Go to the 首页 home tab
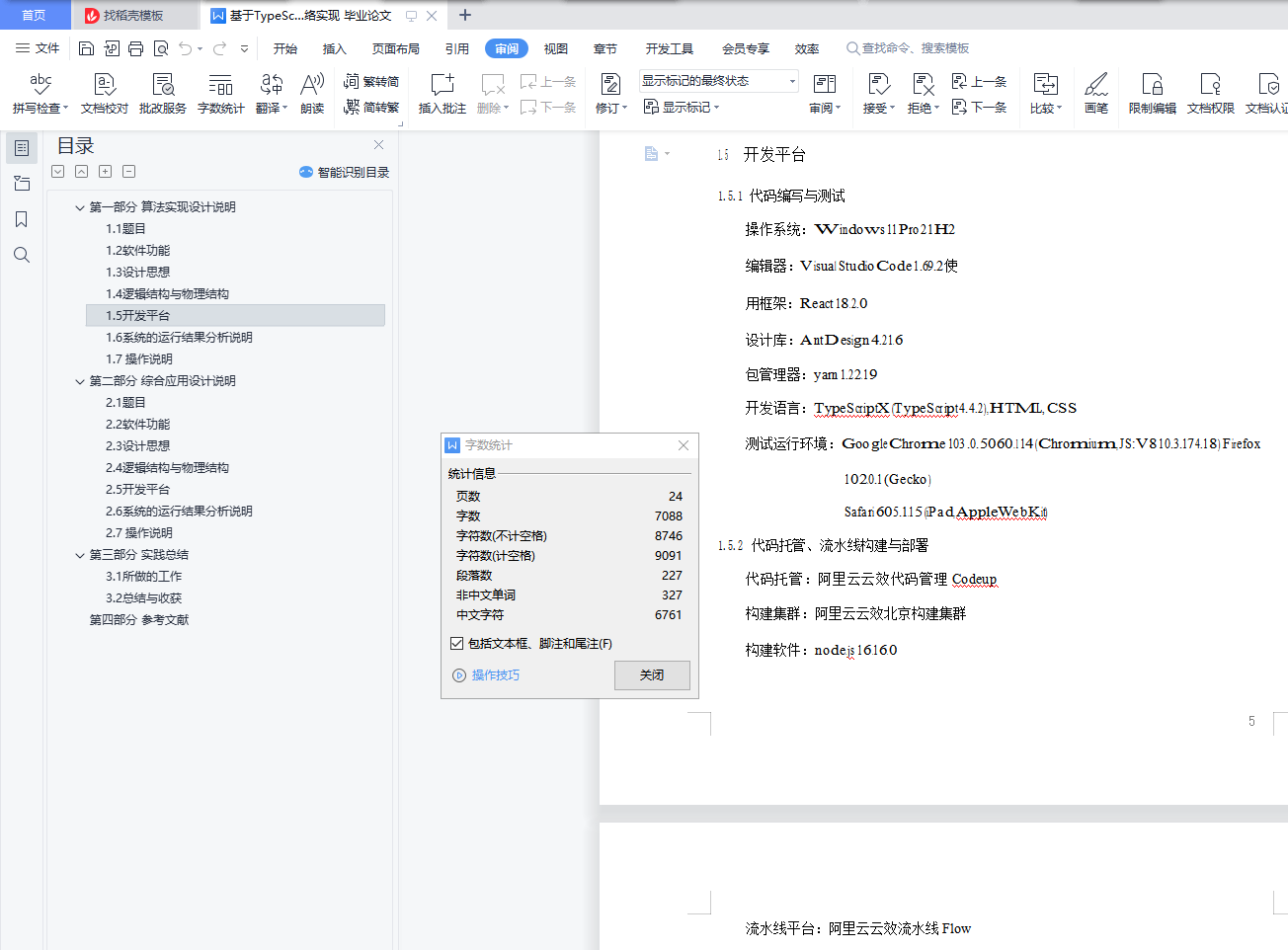 (x=35, y=15)
